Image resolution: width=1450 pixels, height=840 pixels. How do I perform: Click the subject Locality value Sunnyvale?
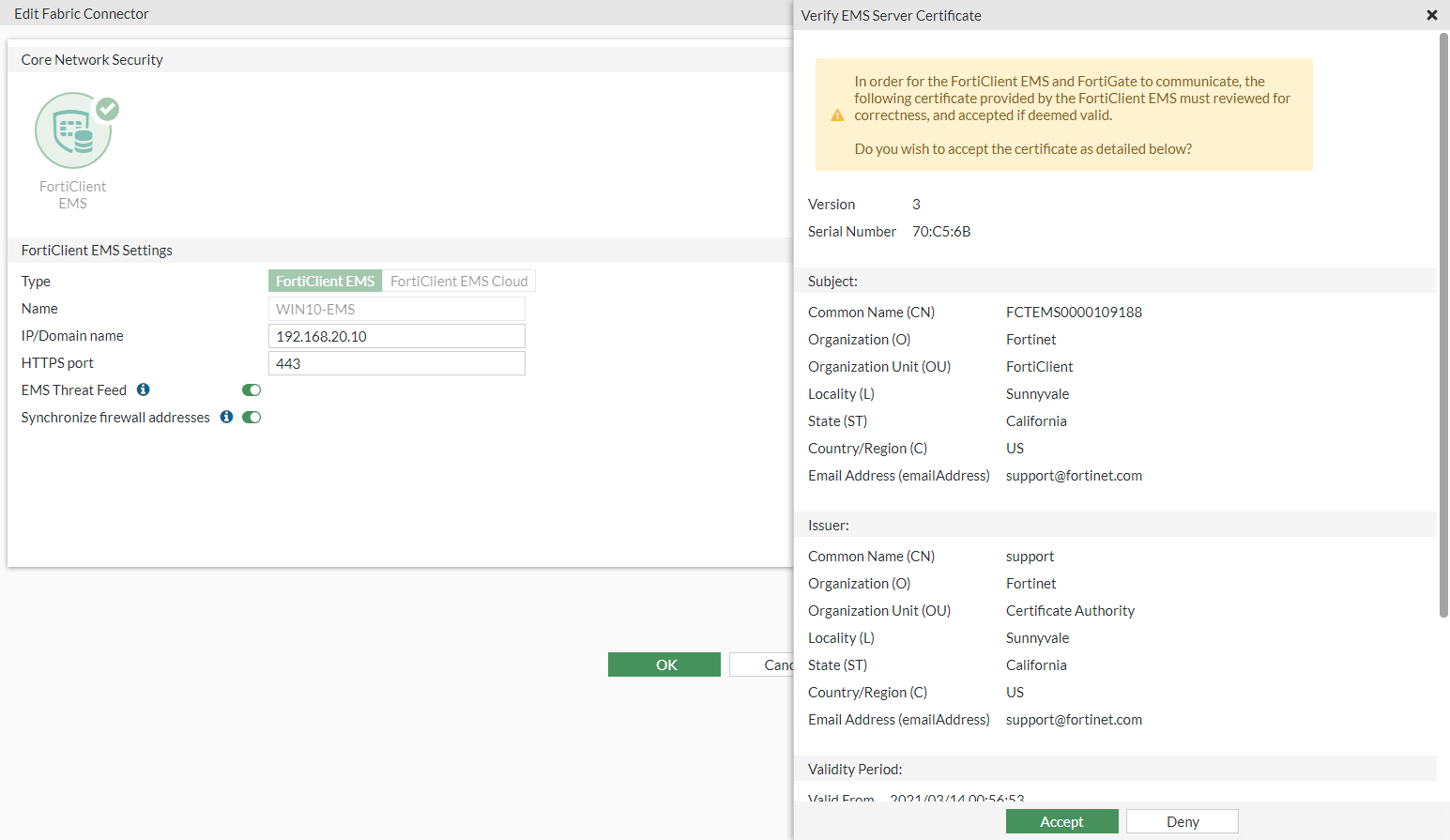tap(1037, 394)
